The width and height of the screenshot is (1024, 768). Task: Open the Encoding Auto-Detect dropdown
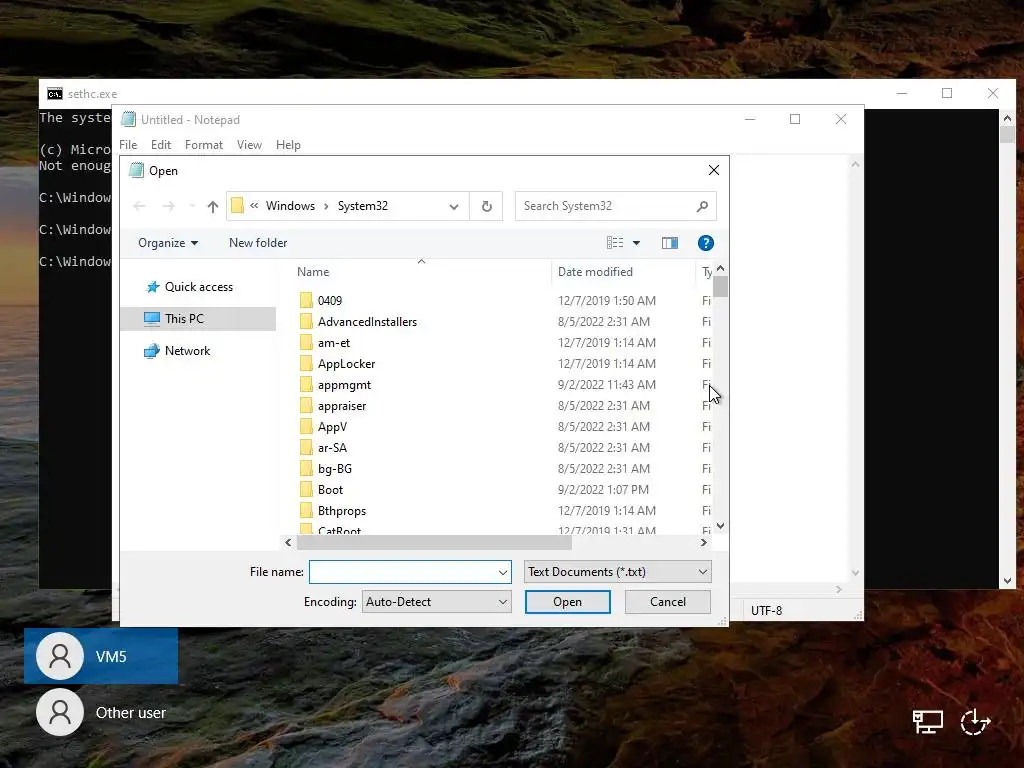click(436, 602)
